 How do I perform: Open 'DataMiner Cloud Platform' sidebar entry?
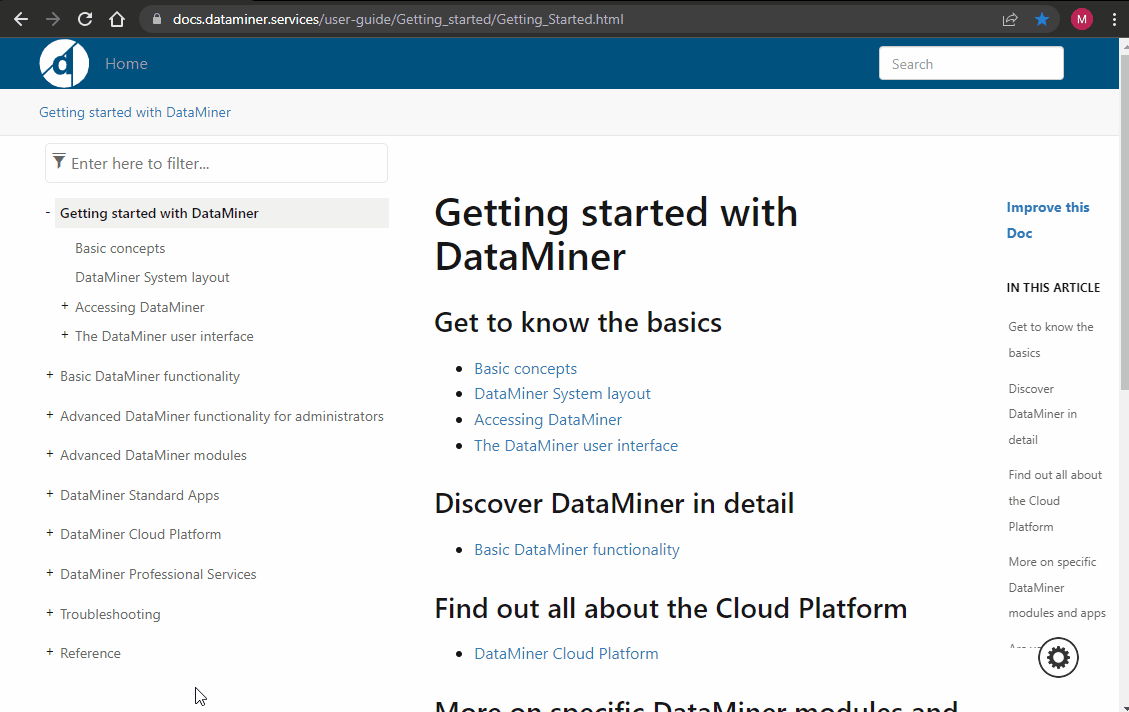[x=140, y=534]
